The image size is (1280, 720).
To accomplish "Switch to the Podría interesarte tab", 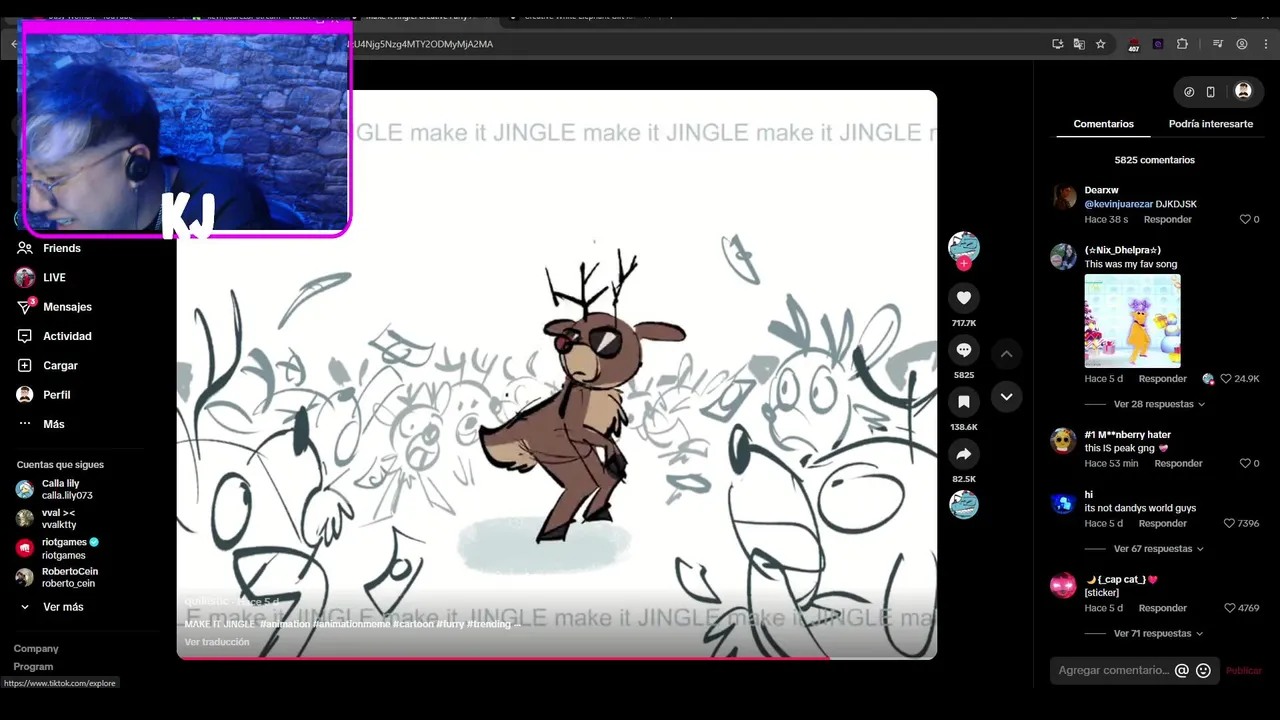I will tap(1211, 124).
